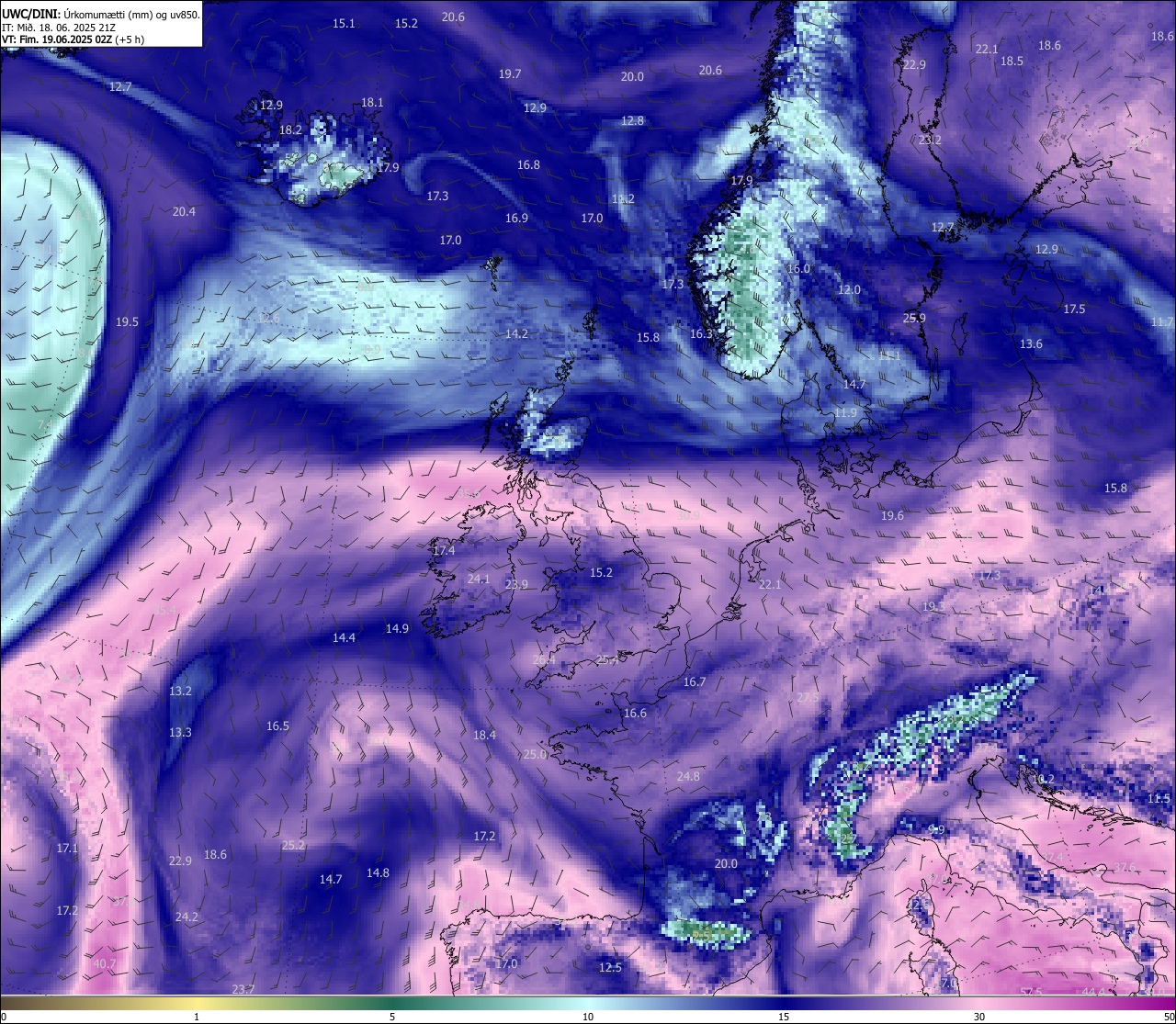Click the 14.4 value label
Viewport: 1176px width, 1024px height.
click(x=344, y=636)
